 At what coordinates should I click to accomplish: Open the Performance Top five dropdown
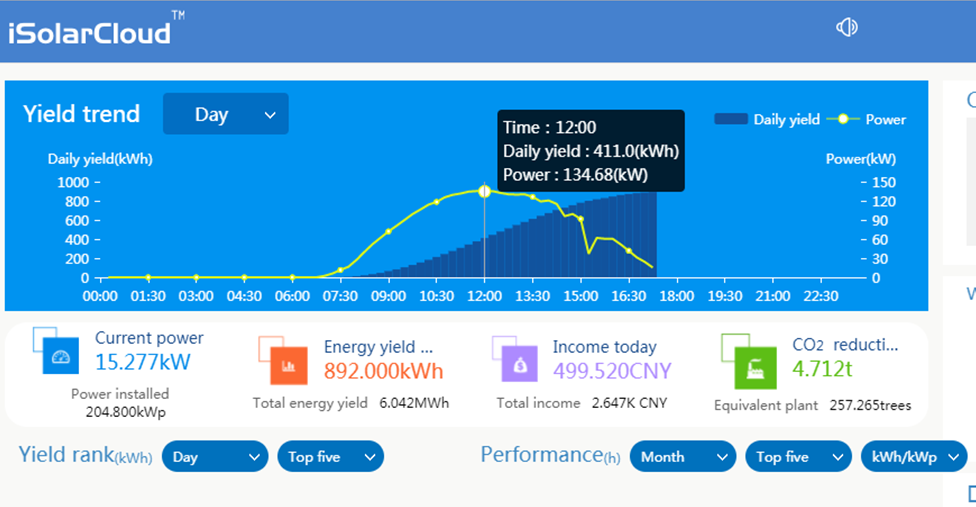click(x=799, y=457)
